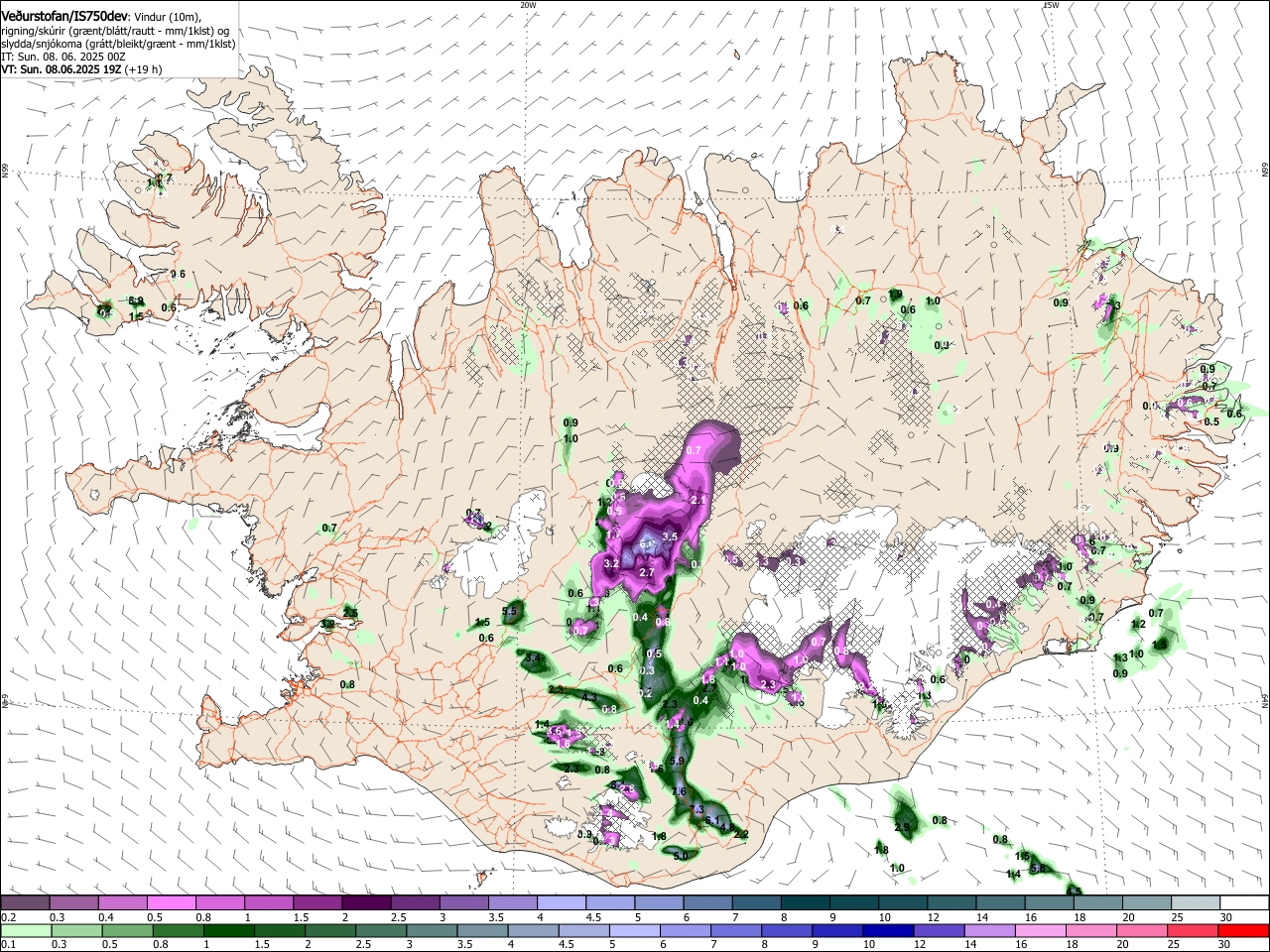Click the '3.4' value in the green rain band

tap(533, 657)
